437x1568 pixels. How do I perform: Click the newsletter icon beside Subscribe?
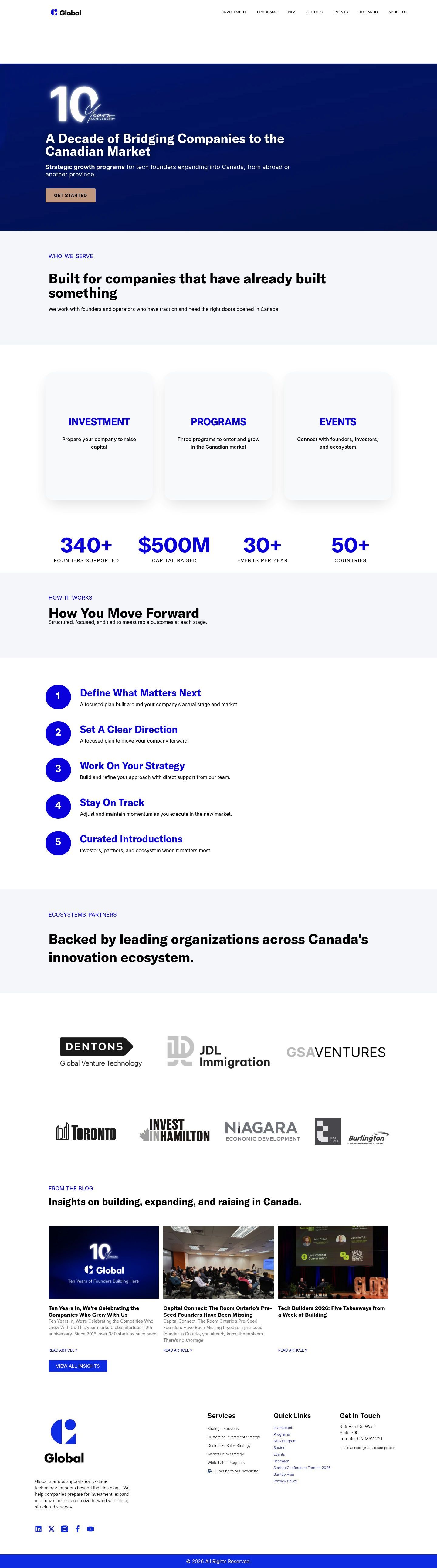(x=209, y=1471)
